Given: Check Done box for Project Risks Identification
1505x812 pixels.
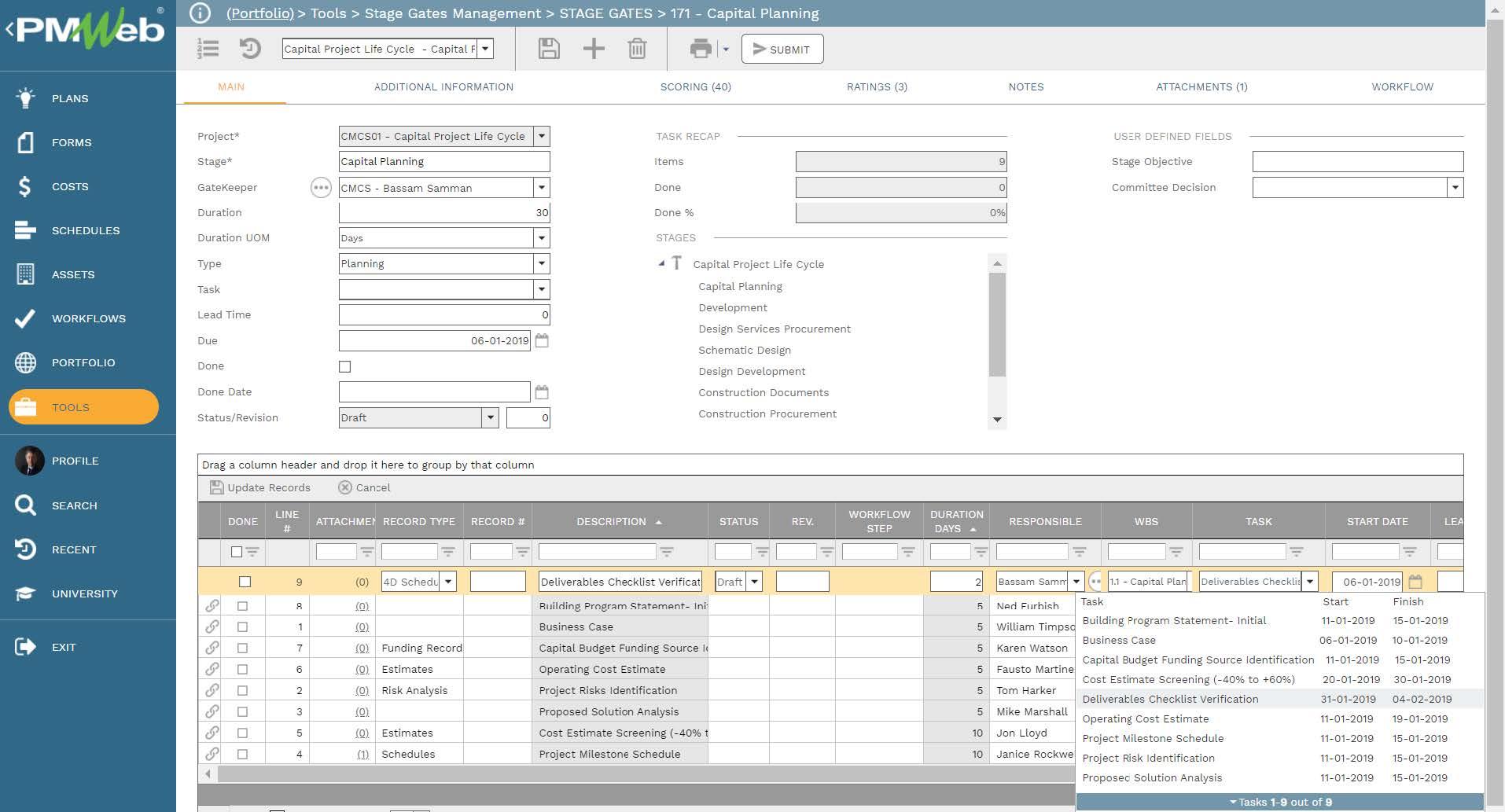Looking at the screenshot, I should [242, 690].
